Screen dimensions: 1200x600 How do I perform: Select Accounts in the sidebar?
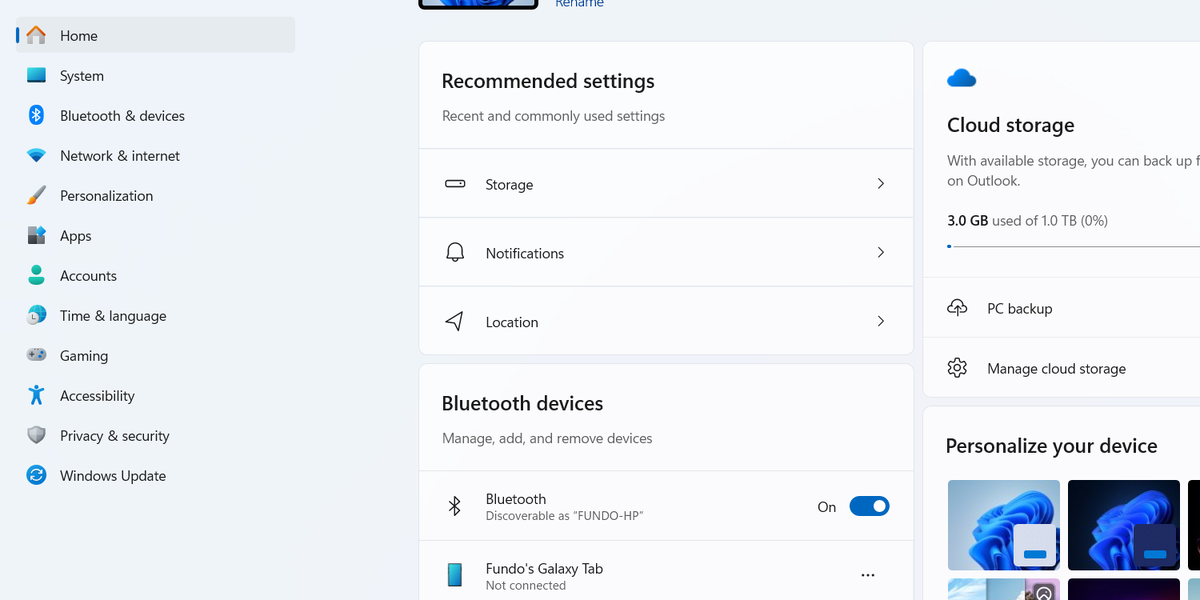[88, 276]
